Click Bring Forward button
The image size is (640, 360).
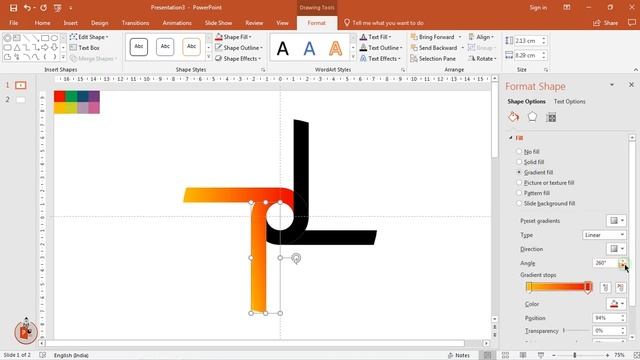(433, 37)
